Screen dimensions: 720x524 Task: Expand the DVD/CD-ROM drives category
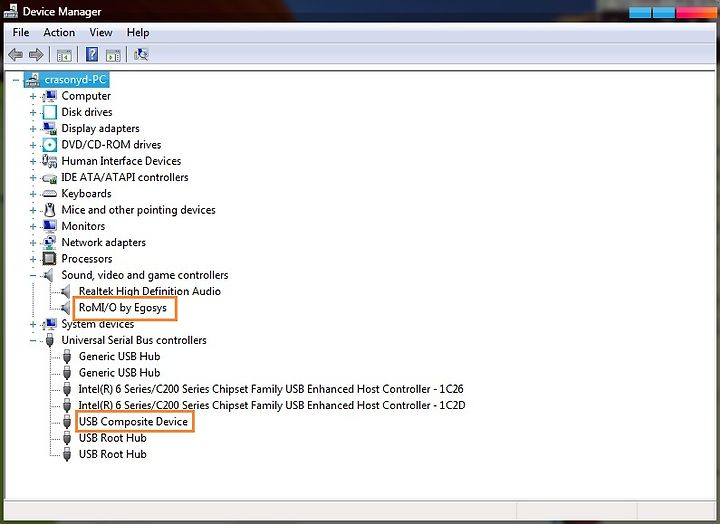[33, 145]
